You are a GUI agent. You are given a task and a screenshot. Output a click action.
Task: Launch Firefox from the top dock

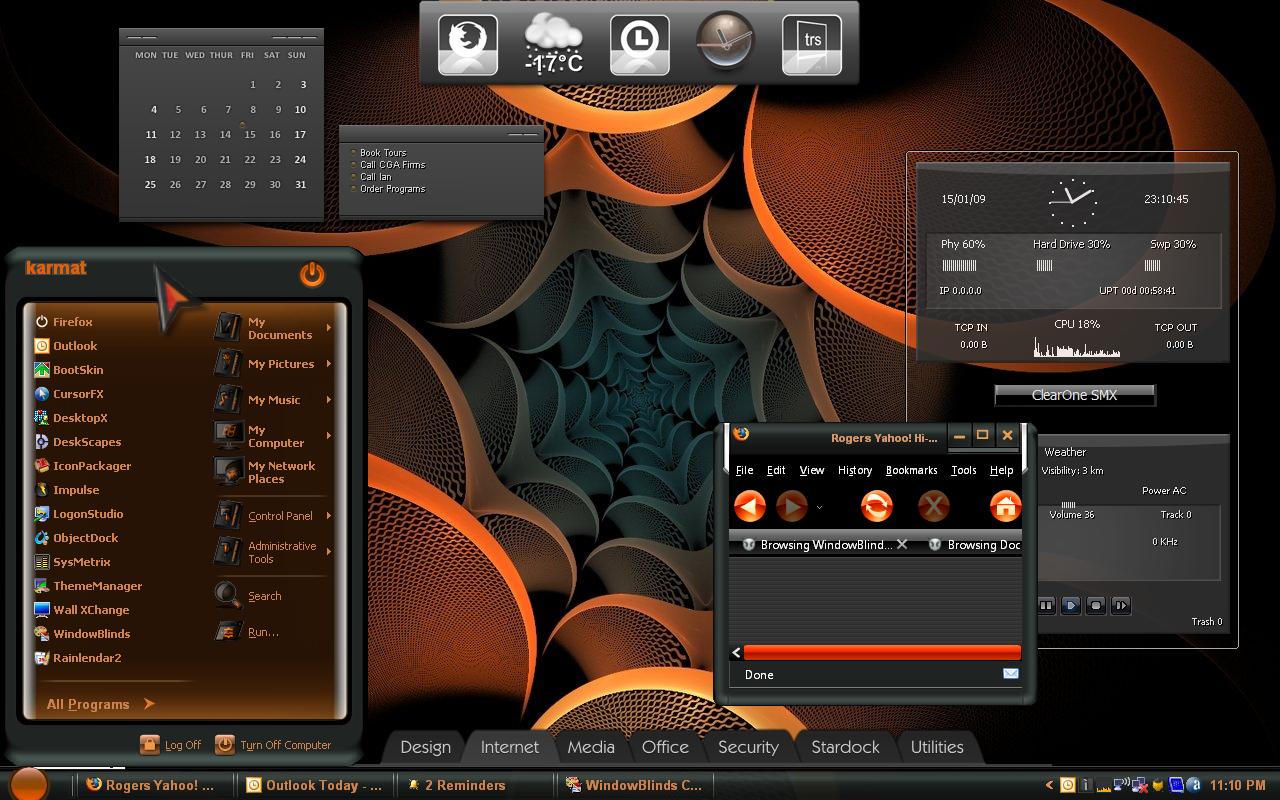468,43
